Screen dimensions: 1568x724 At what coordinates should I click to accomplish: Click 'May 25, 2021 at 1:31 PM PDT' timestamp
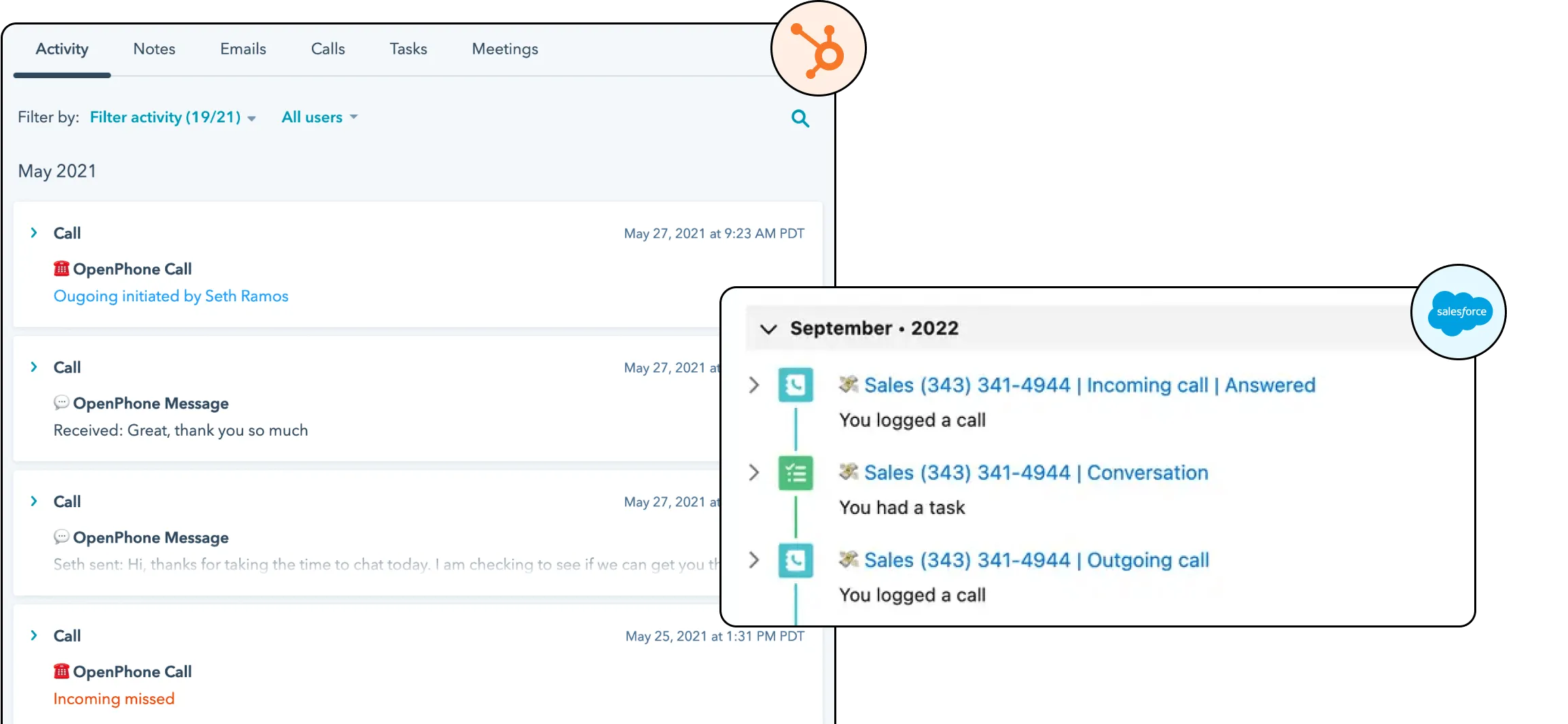715,636
